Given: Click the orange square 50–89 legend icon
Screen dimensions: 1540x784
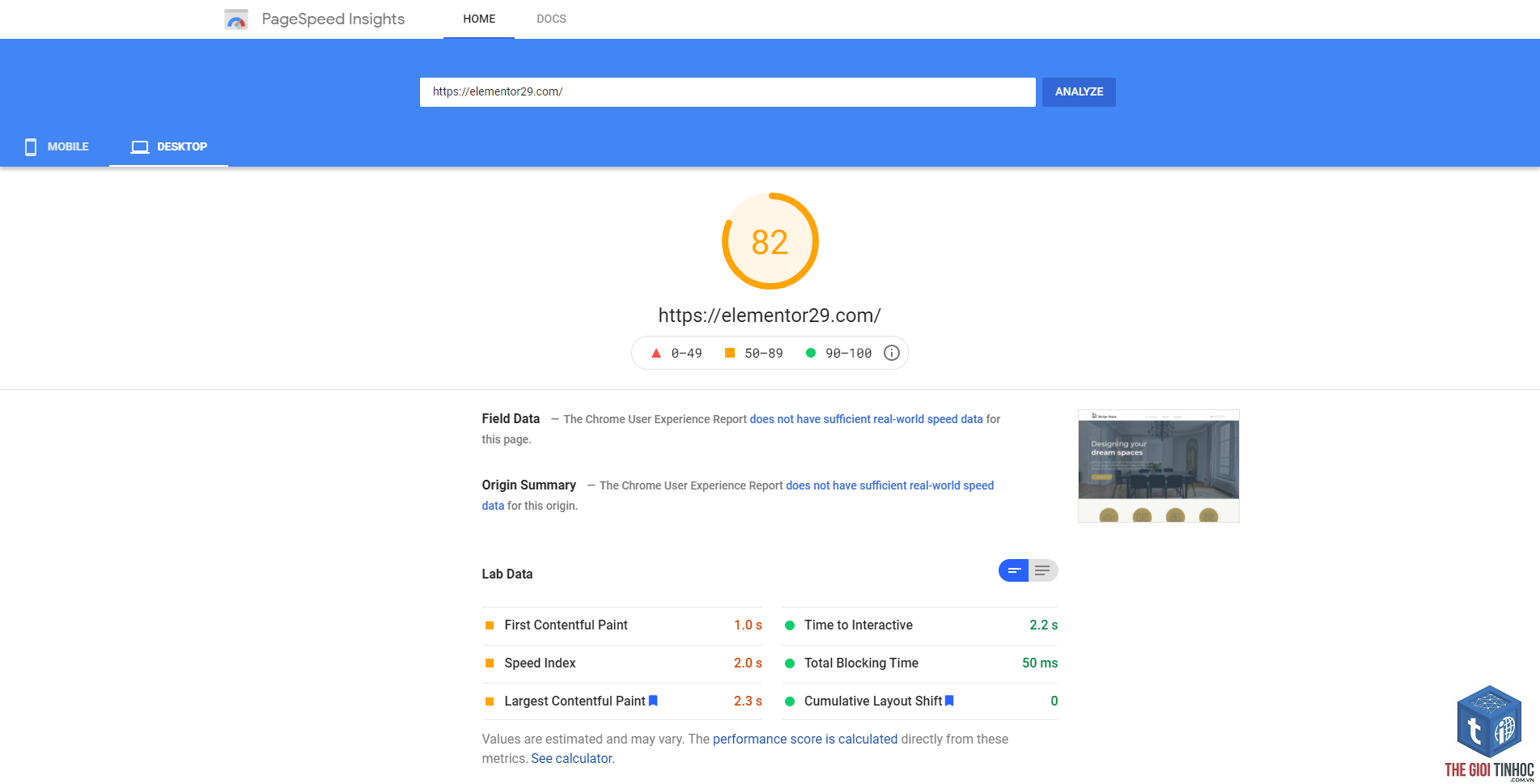Looking at the screenshot, I should point(729,353).
